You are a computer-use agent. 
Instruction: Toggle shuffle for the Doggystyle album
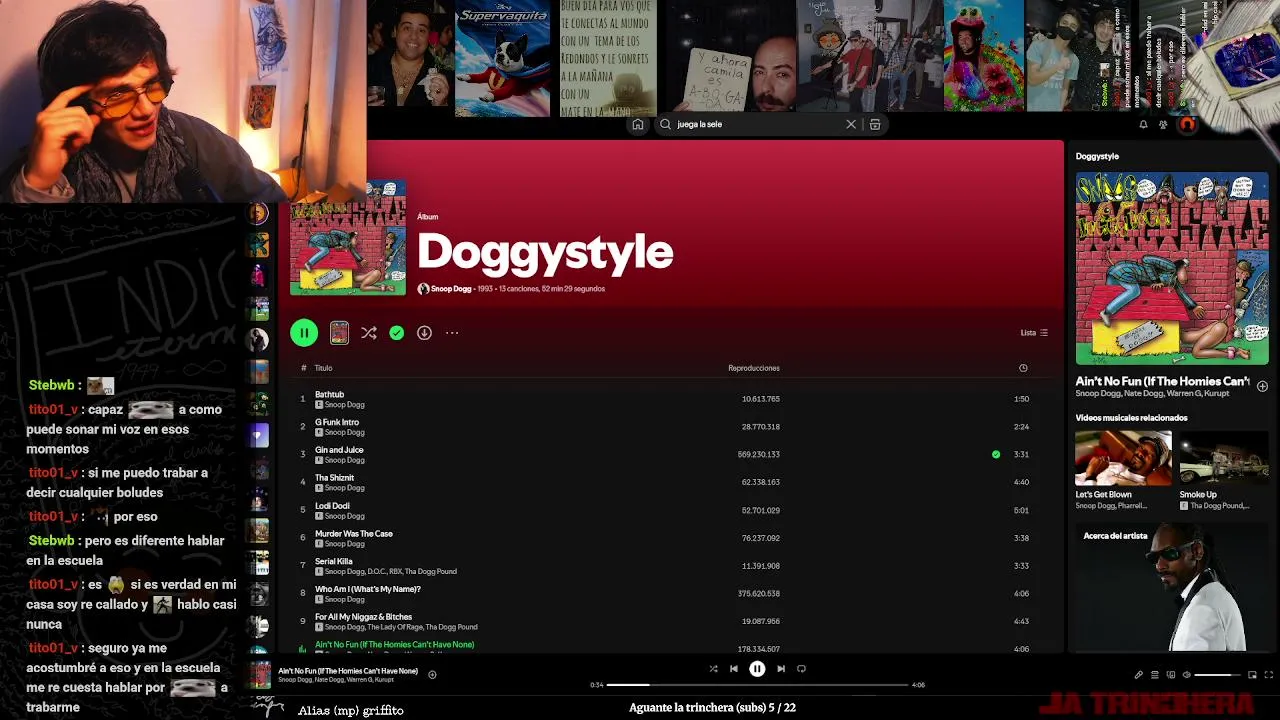coord(369,333)
